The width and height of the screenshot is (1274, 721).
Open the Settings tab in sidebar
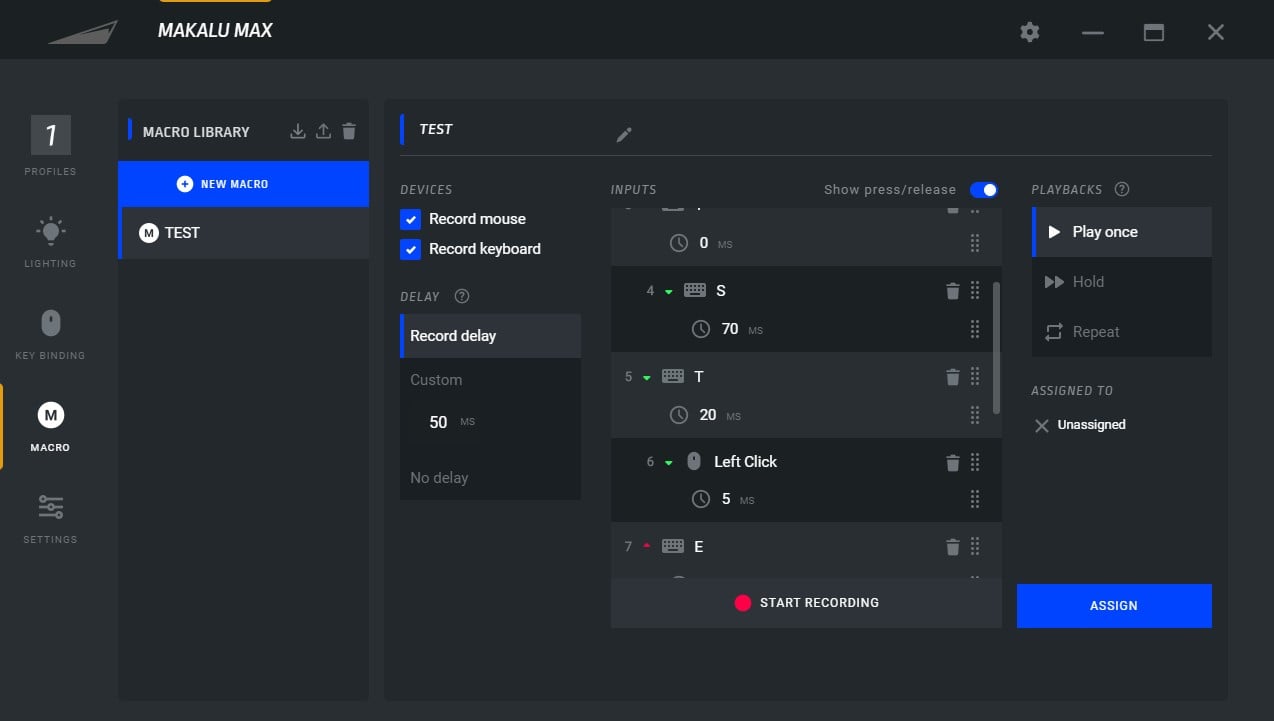click(x=50, y=518)
